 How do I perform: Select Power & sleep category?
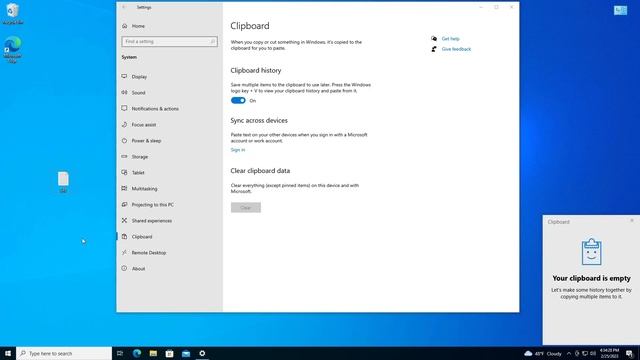point(146,140)
